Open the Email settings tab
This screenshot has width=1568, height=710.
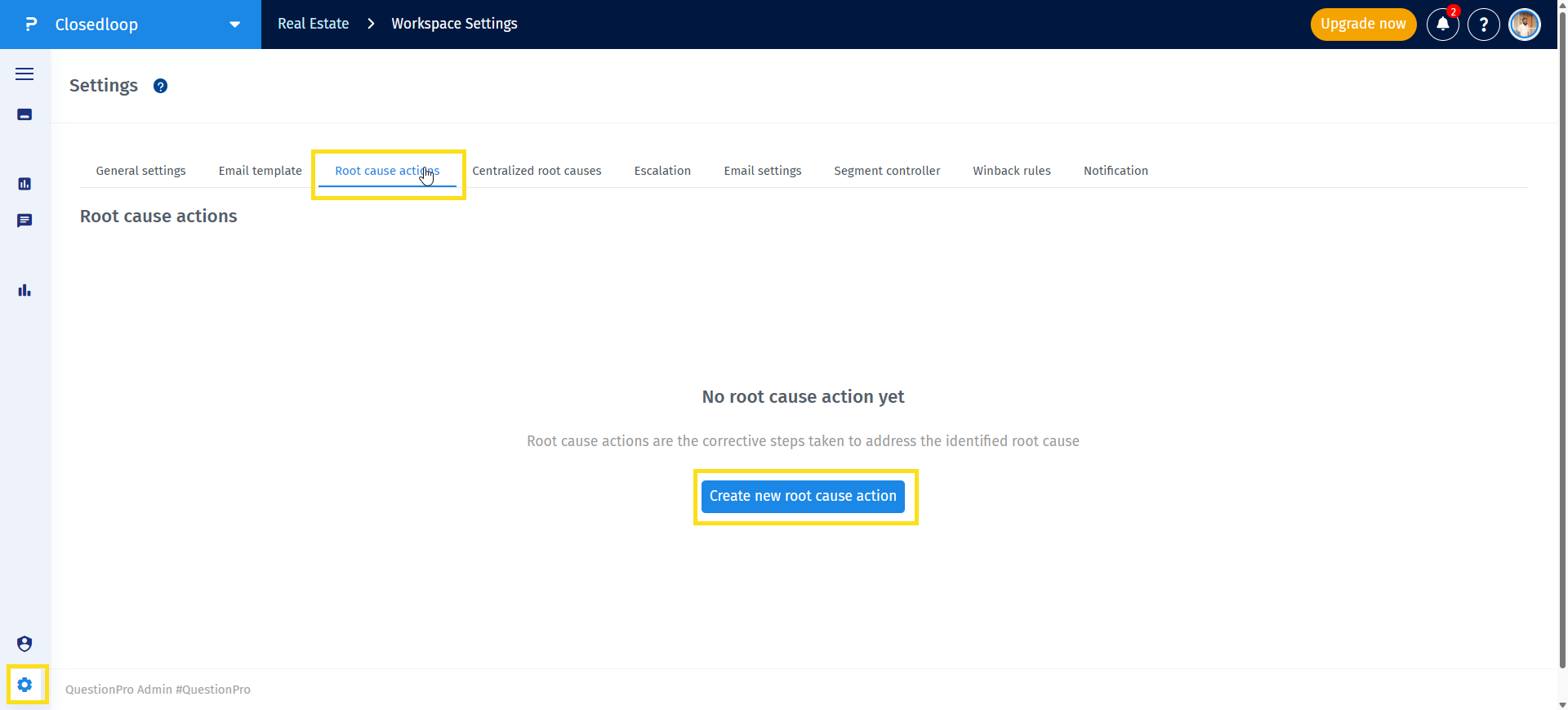pyautogui.click(x=762, y=171)
